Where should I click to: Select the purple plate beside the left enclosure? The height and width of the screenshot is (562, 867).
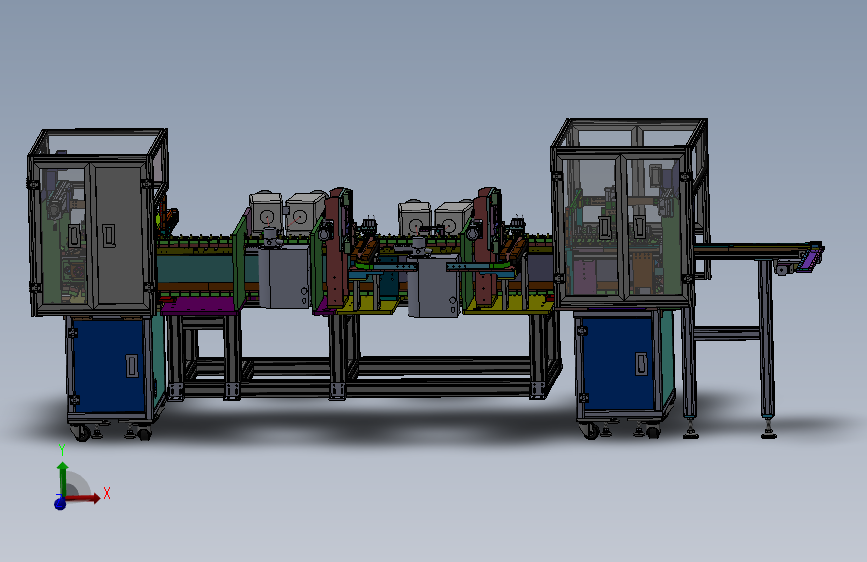pyautogui.click(x=200, y=308)
